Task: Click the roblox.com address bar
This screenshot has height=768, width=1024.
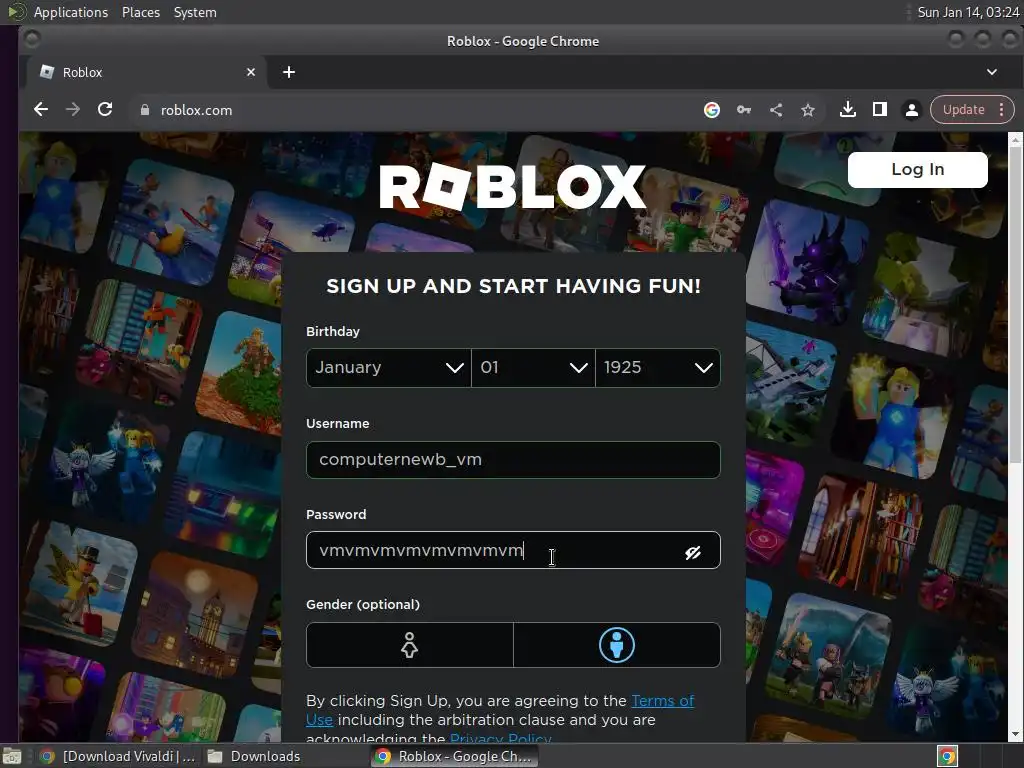Action: point(418,110)
